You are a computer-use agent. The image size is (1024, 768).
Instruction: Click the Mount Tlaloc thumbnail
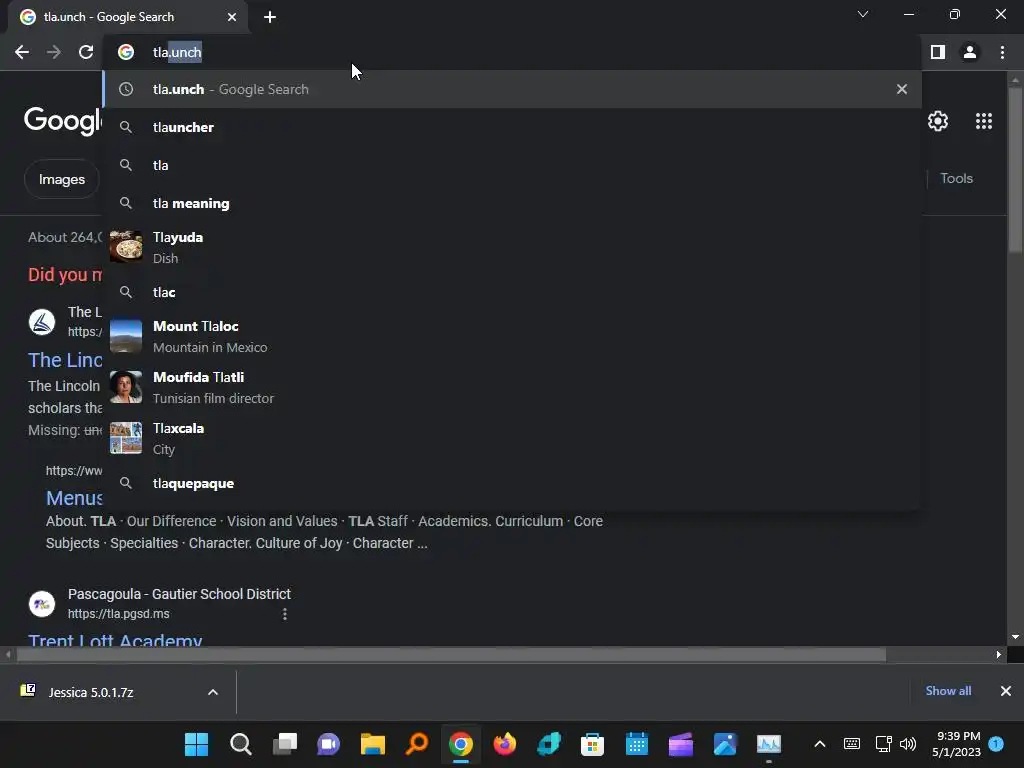coord(126,336)
